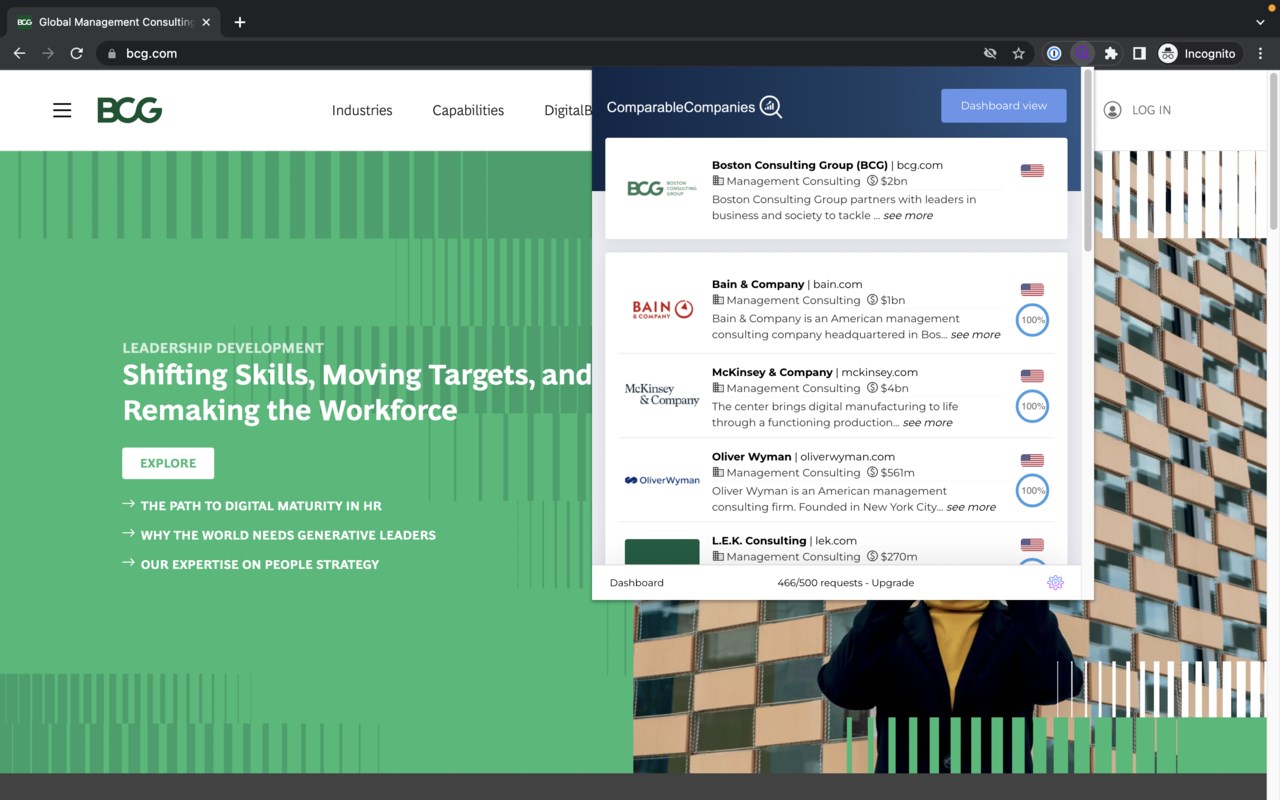Click the eye-slashed tracking icon in address bar

[x=990, y=53]
